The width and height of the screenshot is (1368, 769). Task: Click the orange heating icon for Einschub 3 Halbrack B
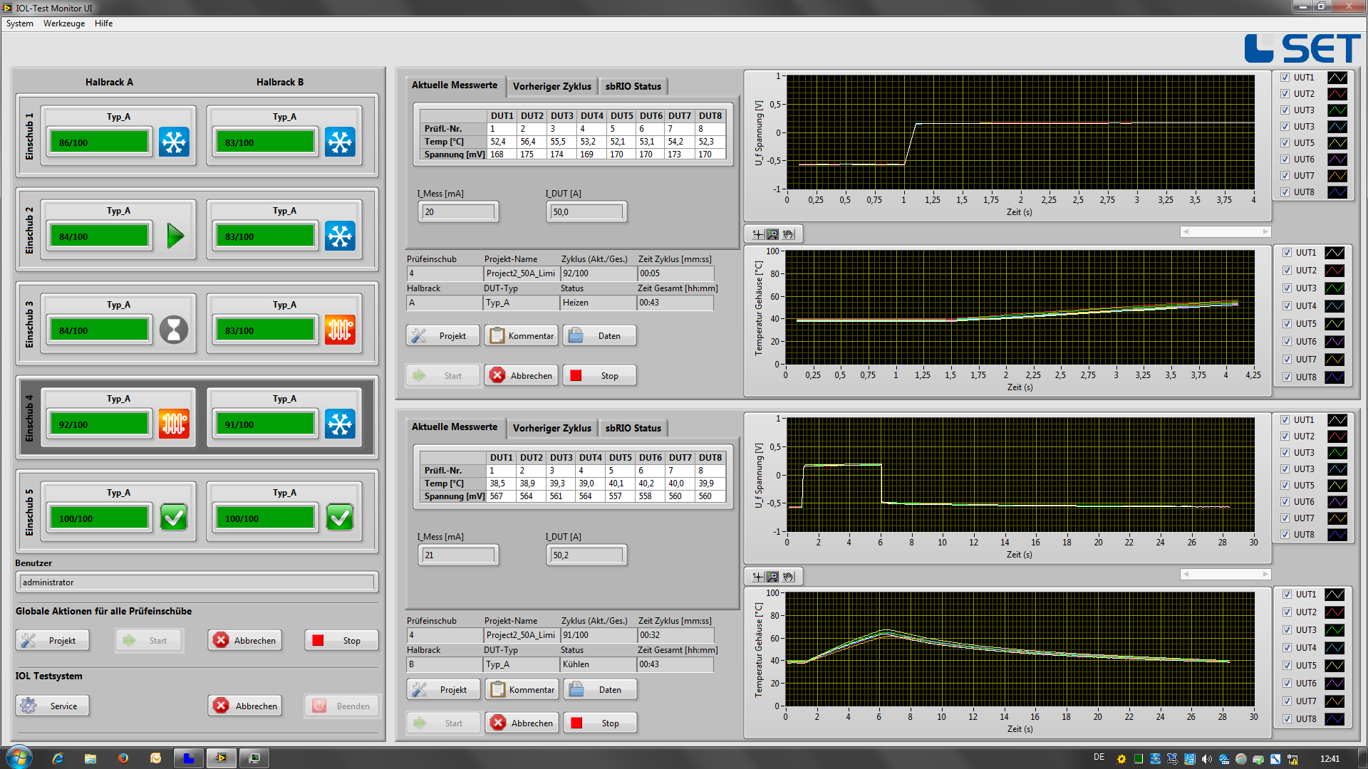click(340, 330)
